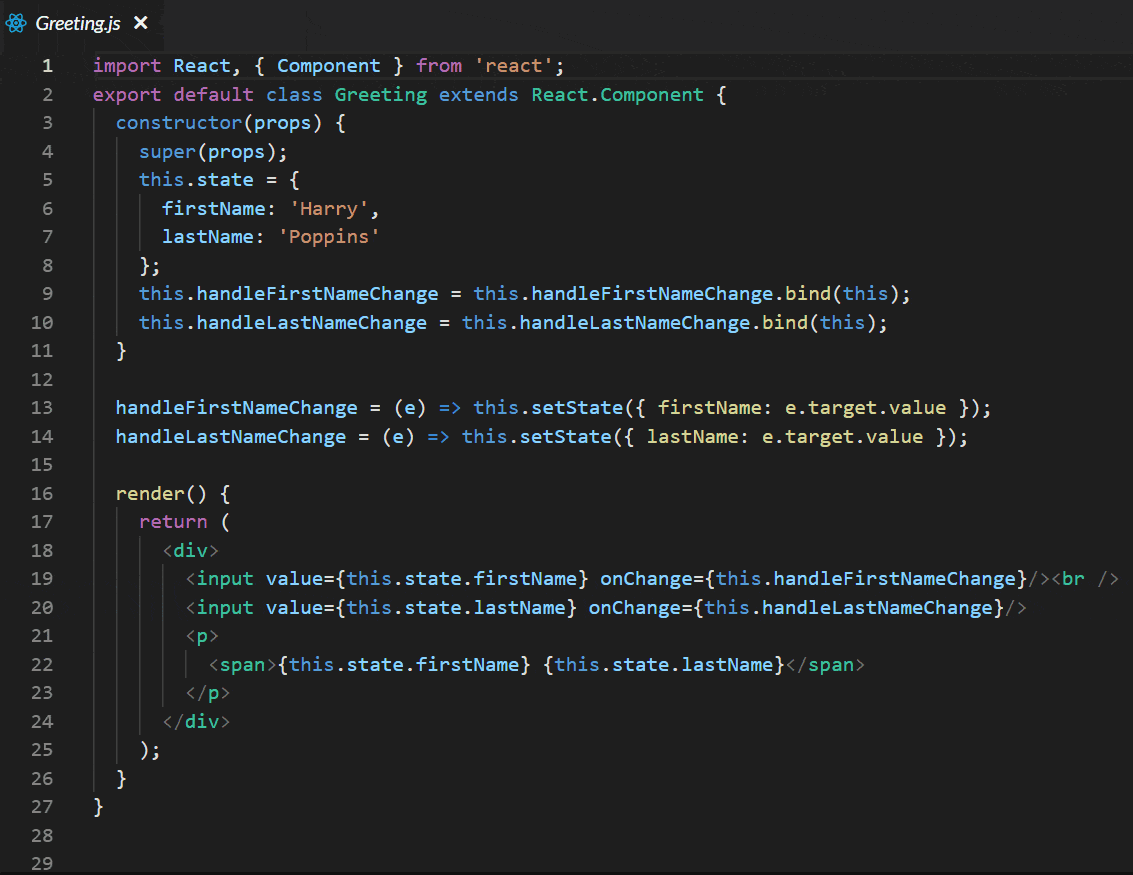Select handleFirstNameChange on line 13
The height and width of the screenshot is (875, 1133).
click(x=236, y=407)
